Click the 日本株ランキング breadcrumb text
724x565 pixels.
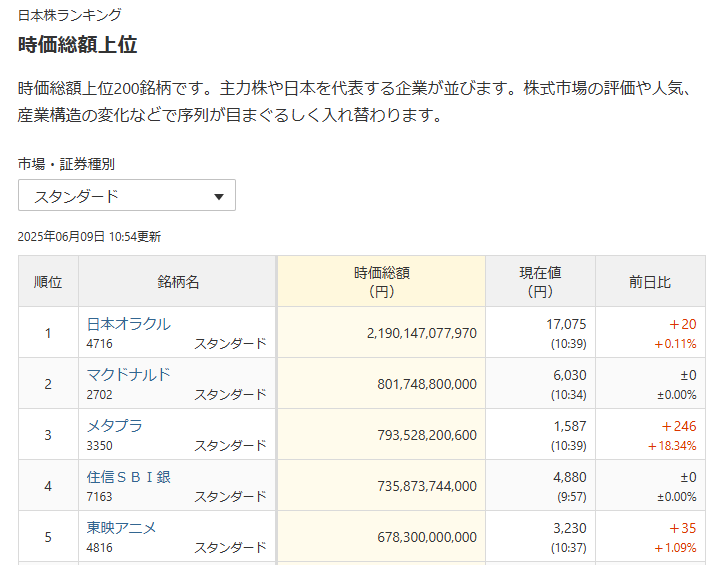tap(70, 15)
